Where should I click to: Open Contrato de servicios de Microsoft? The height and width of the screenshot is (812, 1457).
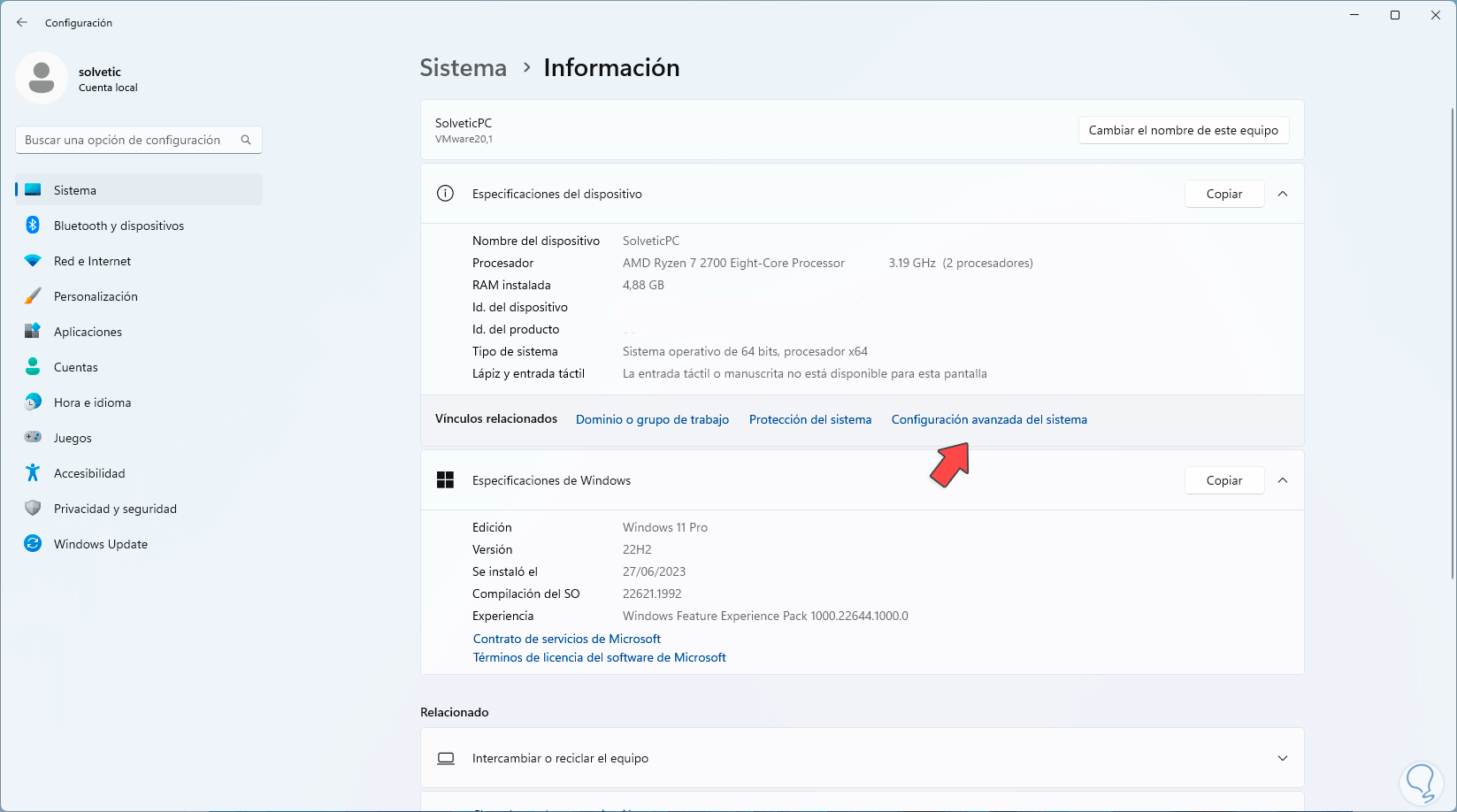567,639
